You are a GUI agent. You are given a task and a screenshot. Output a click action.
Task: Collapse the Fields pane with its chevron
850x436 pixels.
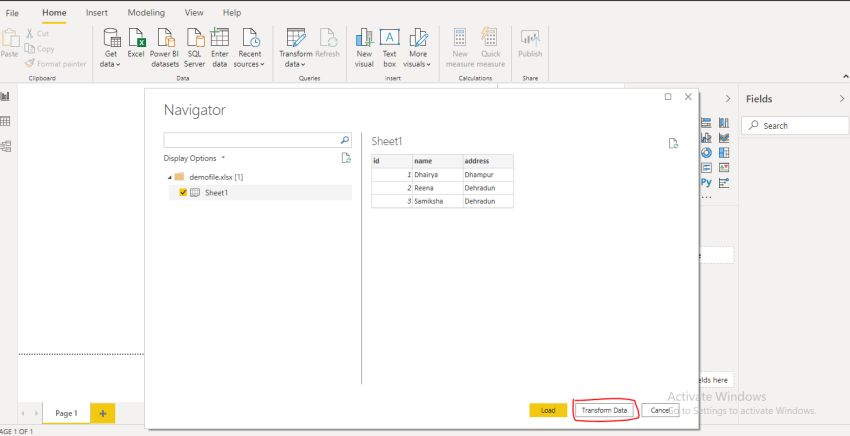(841, 99)
